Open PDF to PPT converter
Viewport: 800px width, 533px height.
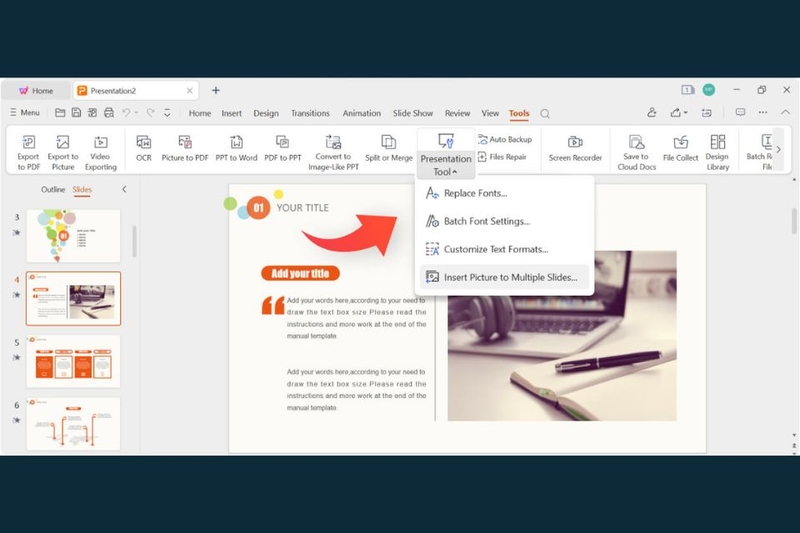[283, 148]
